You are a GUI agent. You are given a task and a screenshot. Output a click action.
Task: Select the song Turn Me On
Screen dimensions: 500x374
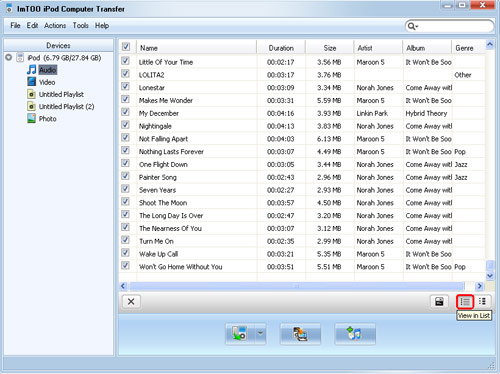click(156, 241)
